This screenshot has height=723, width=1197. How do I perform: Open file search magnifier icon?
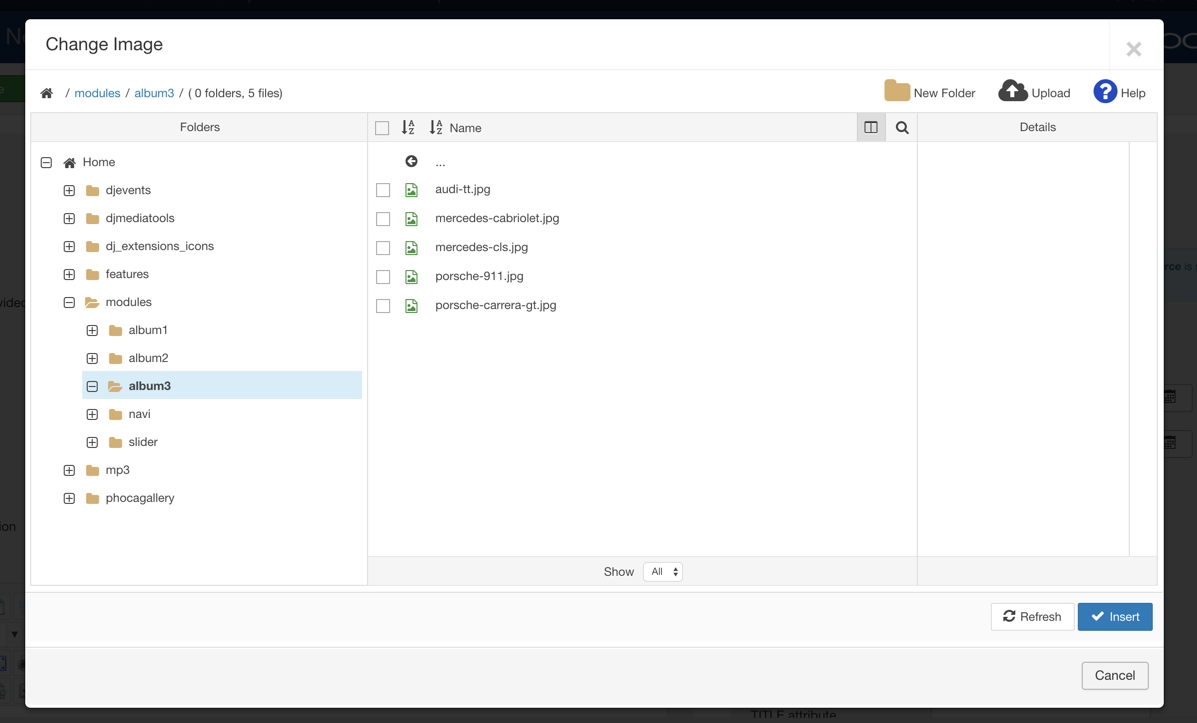(902, 127)
